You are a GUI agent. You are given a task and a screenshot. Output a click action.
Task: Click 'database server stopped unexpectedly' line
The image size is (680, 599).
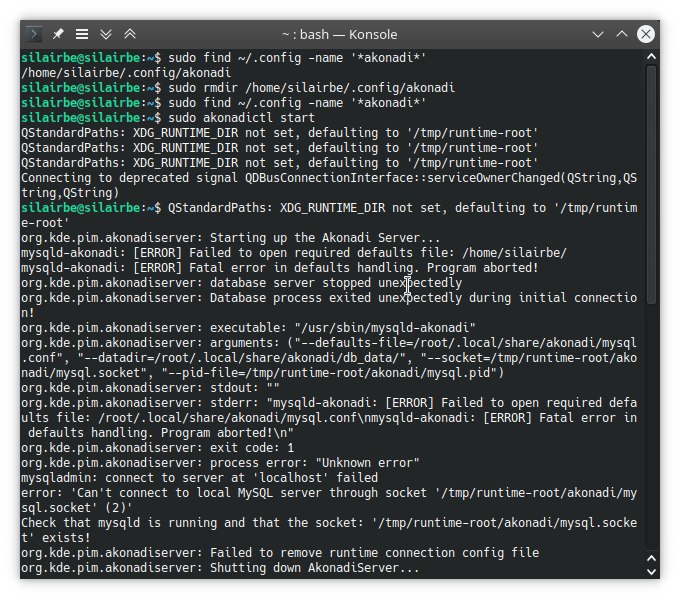coord(242,283)
